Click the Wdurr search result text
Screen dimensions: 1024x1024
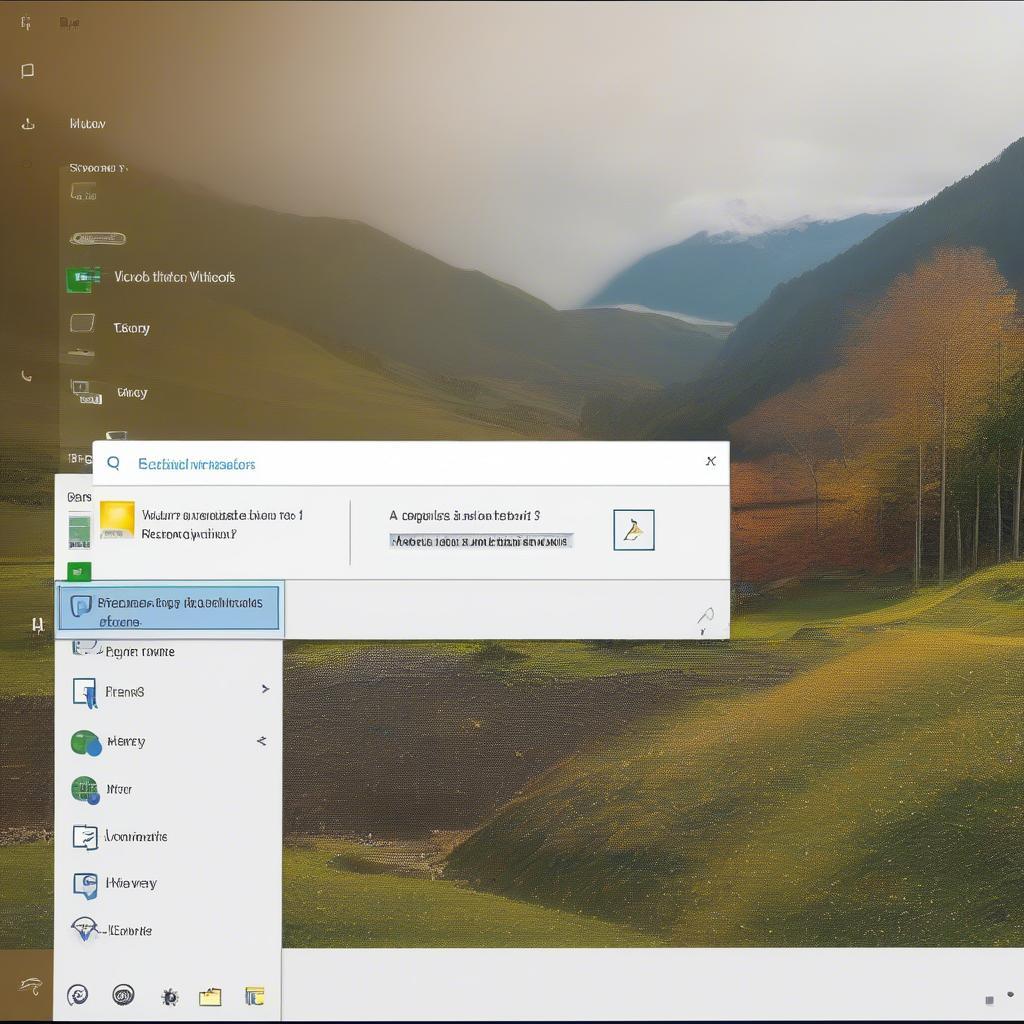pyautogui.click(x=222, y=524)
